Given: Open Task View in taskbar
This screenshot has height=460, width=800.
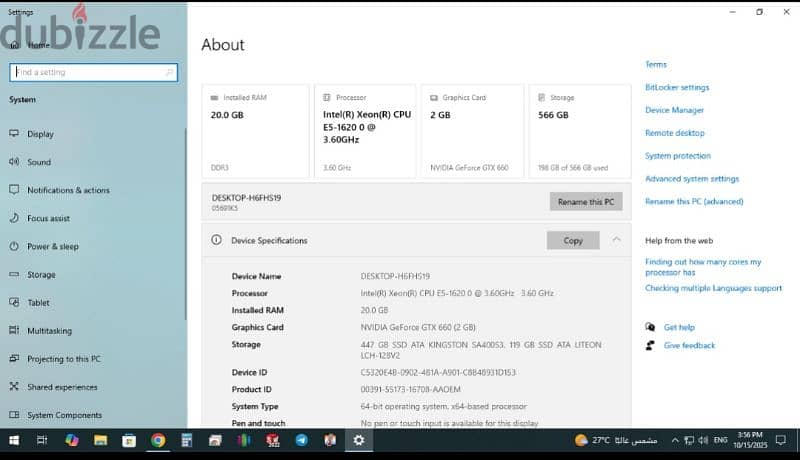Looking at the screenshot, I should tap(42, 440).
